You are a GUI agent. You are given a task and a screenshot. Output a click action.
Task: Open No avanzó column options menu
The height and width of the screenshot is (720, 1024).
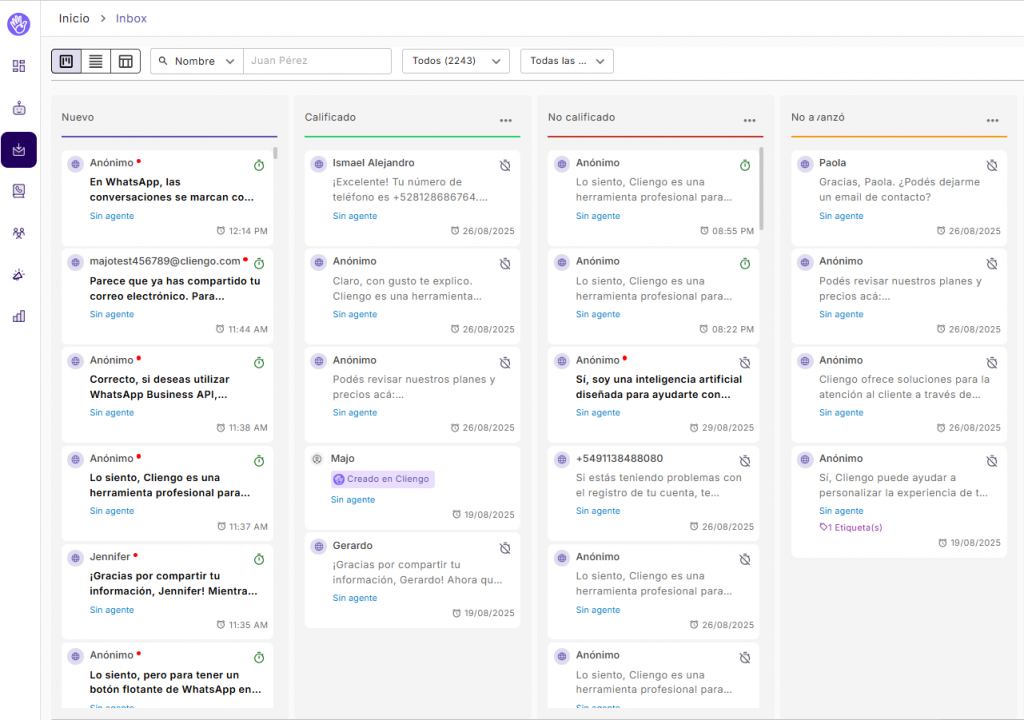coord(993,120)
